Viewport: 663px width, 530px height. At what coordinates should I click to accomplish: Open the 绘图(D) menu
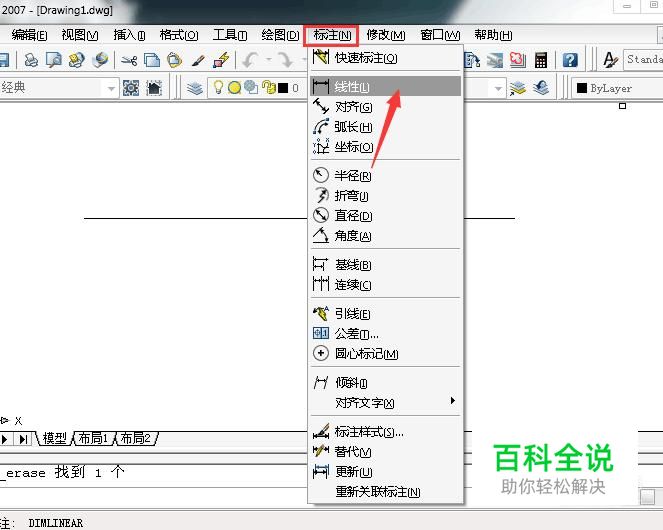[x=280, y=35]
